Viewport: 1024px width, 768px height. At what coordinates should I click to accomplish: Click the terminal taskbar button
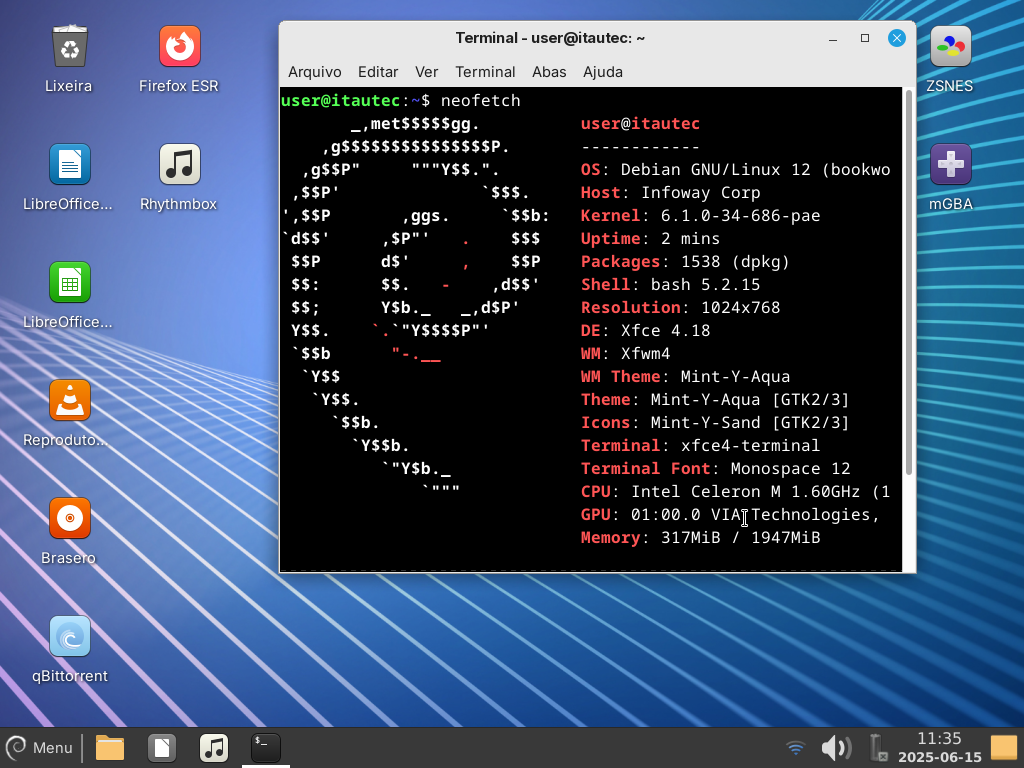pos(265,747)
